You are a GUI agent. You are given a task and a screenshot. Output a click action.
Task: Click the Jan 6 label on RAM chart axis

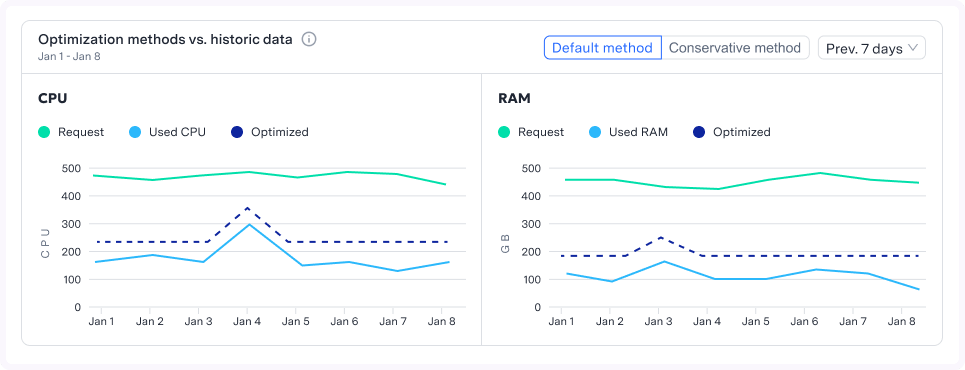(x=805, y=321)
